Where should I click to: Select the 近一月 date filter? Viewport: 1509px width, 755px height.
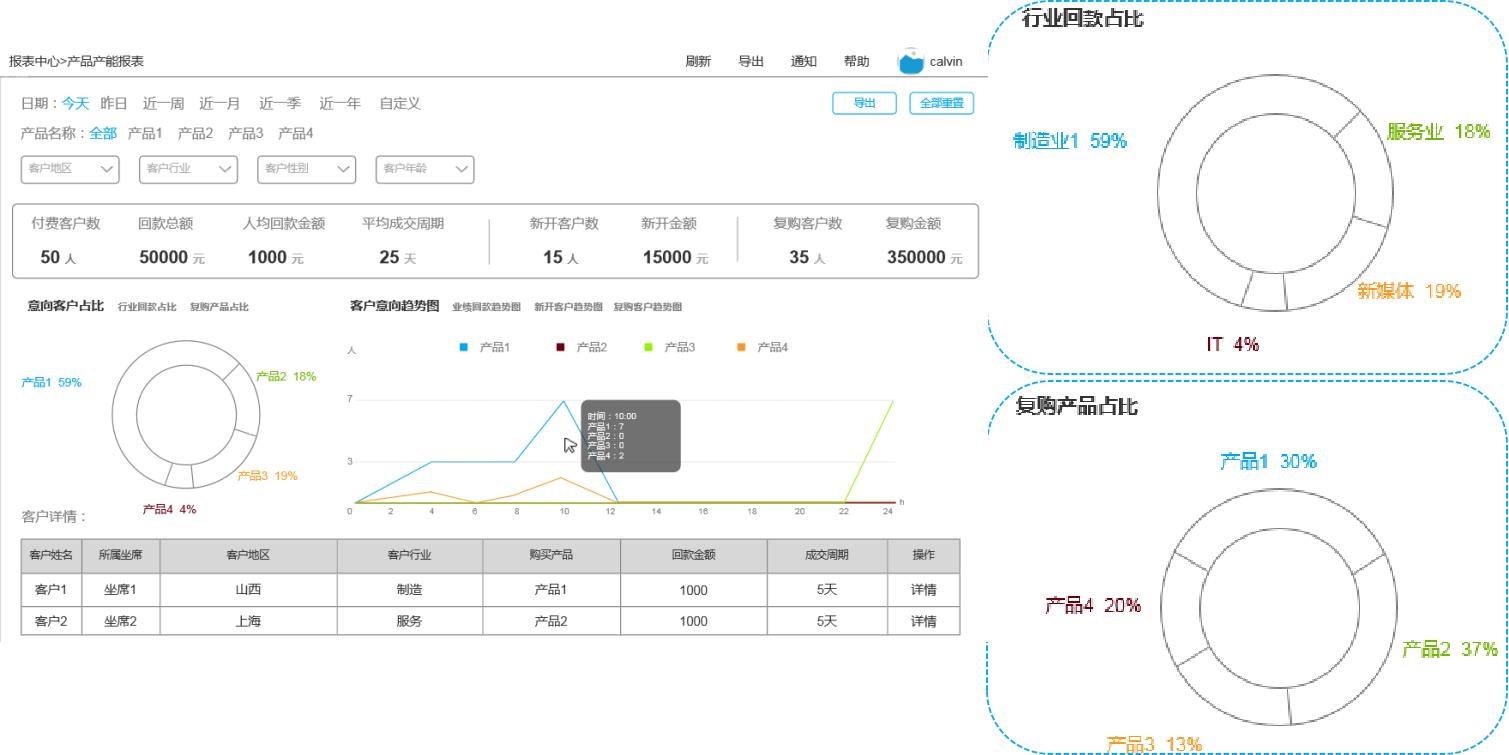click(x=220, y=104)
